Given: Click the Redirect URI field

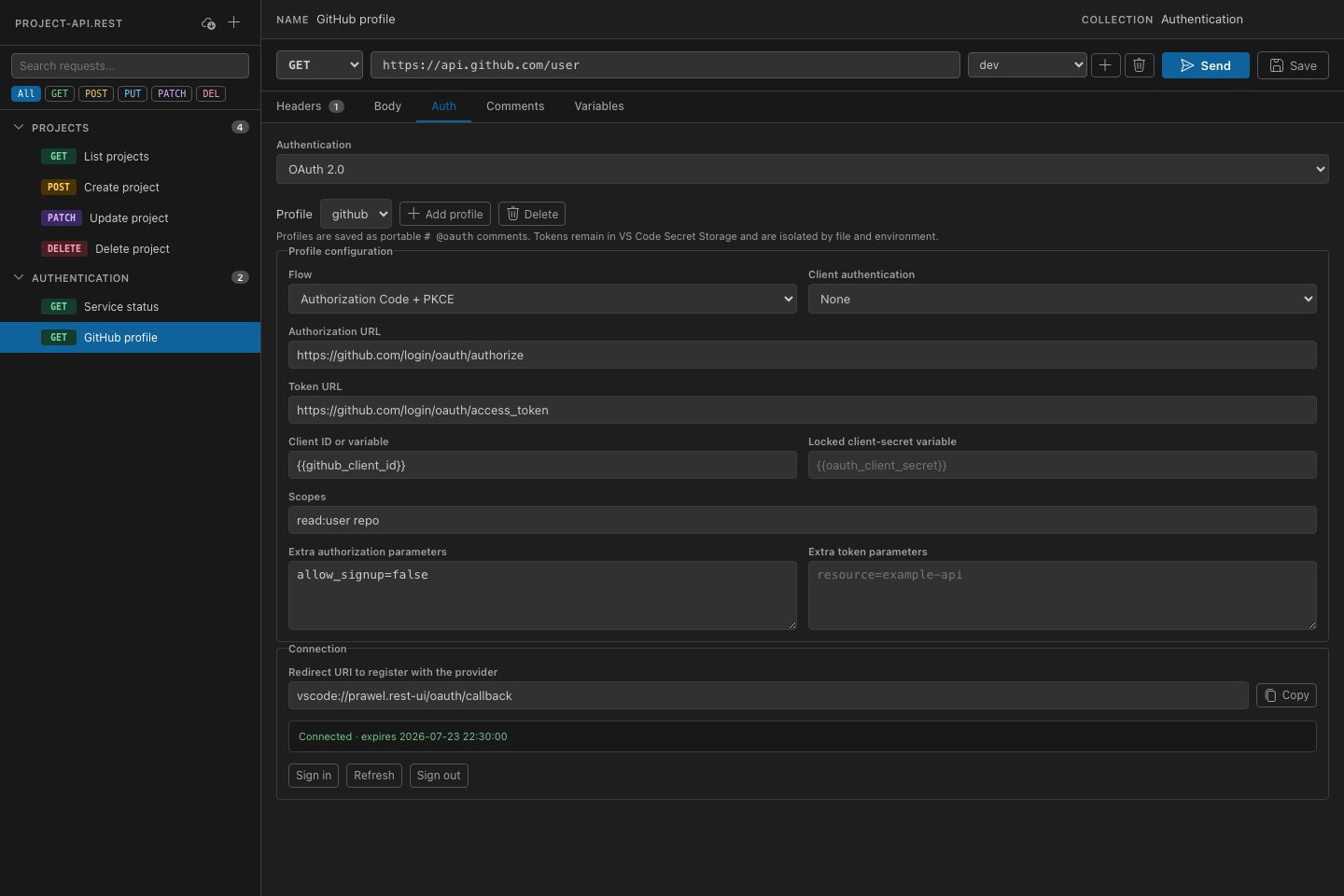Looking at the screenshot, I should (x=768, y=695).
